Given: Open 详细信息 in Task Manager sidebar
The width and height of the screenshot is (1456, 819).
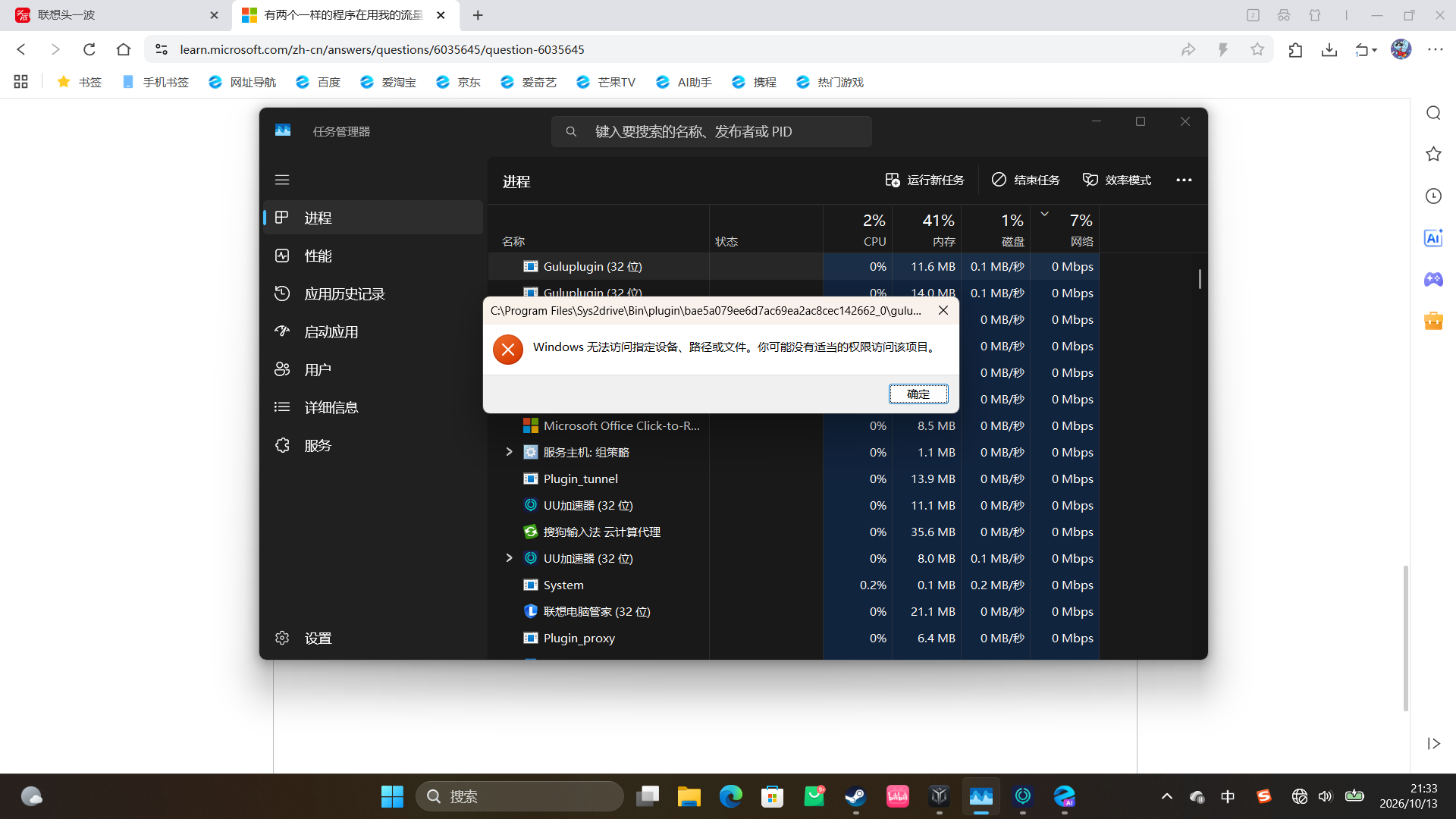Looking at the screenshot, I should pos(372,407).
